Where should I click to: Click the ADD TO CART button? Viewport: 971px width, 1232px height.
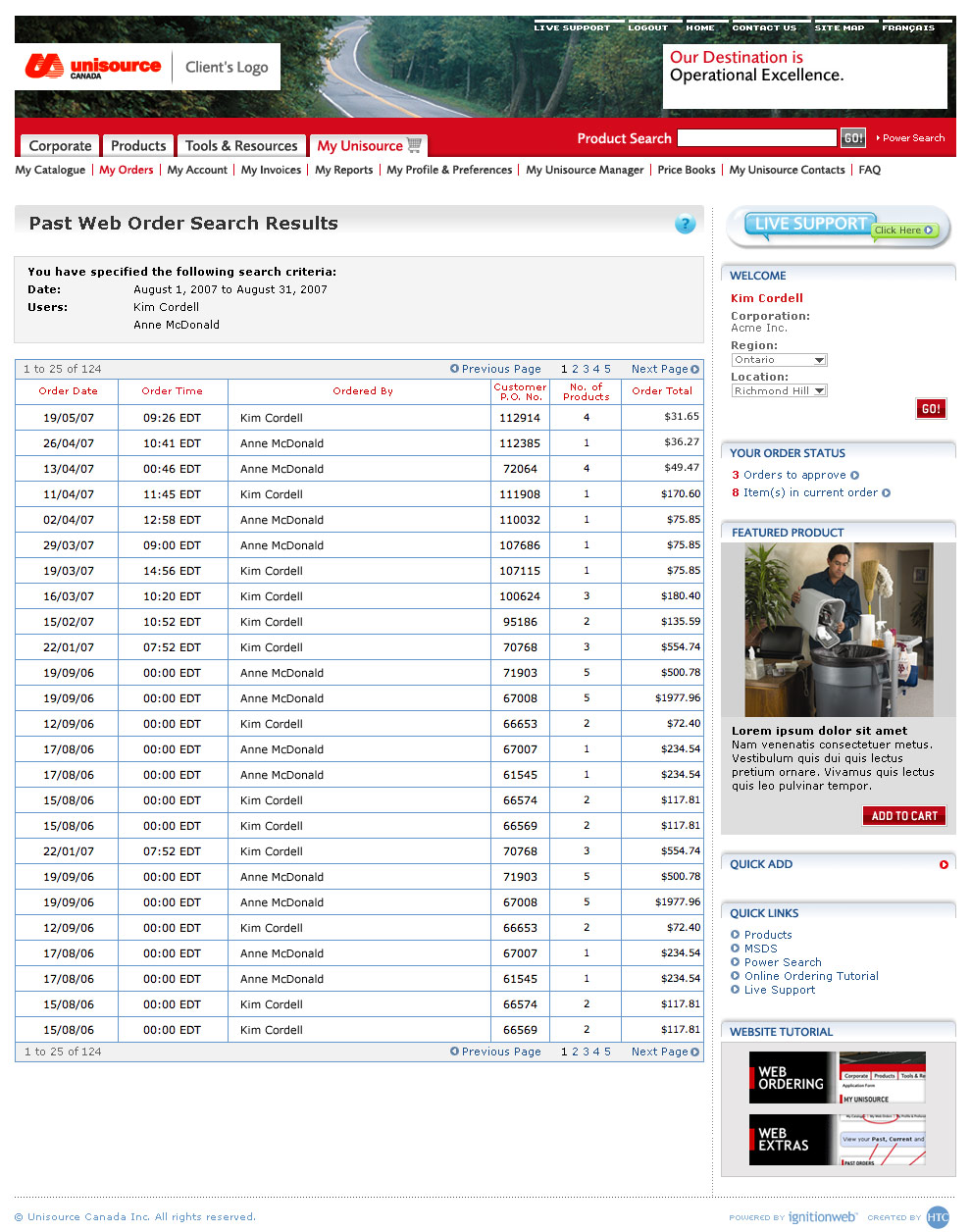coord(903,816)
